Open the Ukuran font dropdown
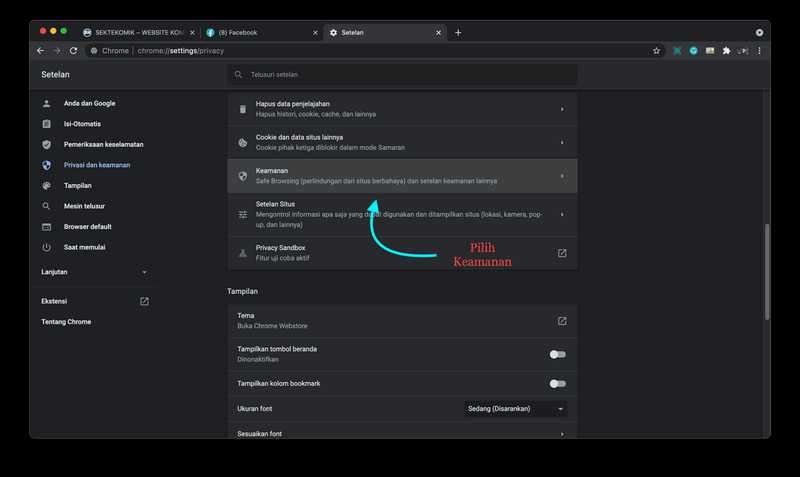The height and width of the screenshot is (477, 800). click(x=516, y=409)
